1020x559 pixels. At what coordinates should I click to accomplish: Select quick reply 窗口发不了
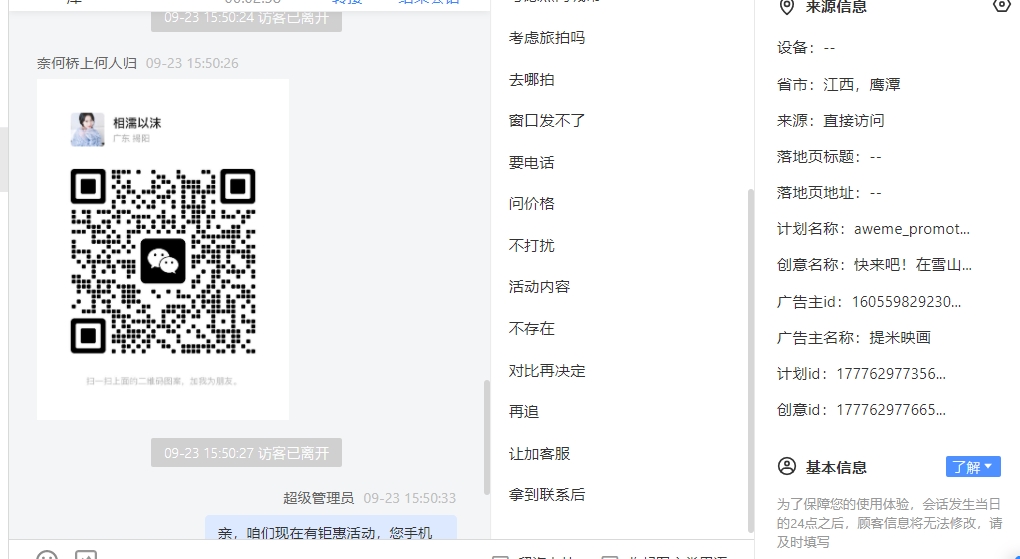(546, 120)
